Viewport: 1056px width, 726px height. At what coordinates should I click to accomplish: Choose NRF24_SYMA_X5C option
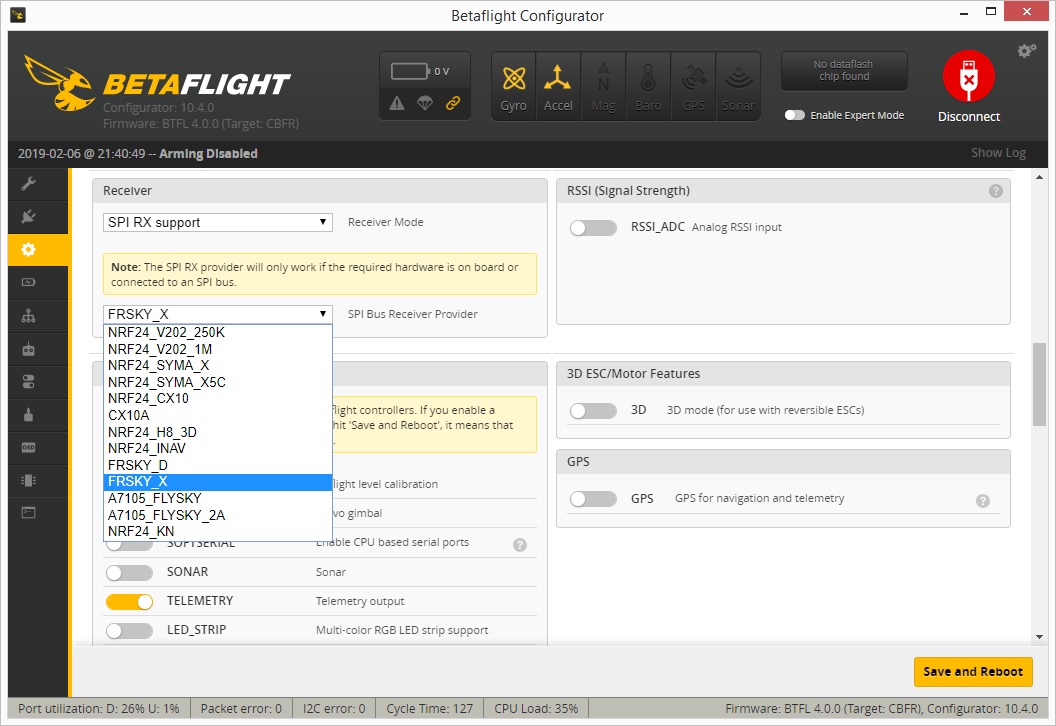tap(218, 382)
